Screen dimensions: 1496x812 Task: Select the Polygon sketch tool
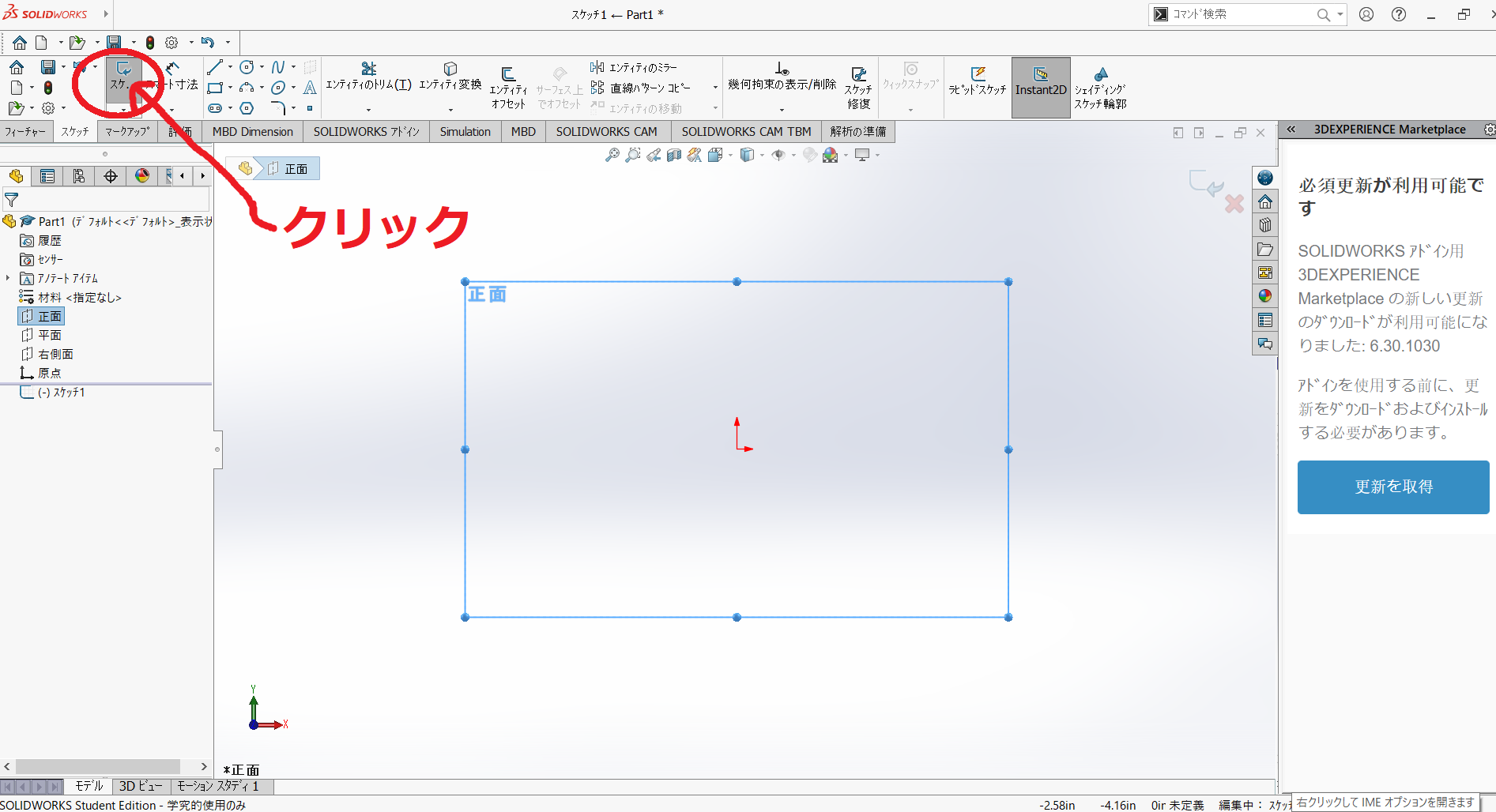coord(247,108)
